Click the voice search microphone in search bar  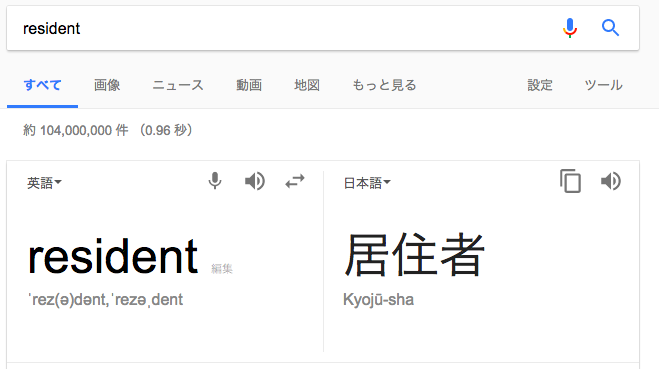[570, 28]
